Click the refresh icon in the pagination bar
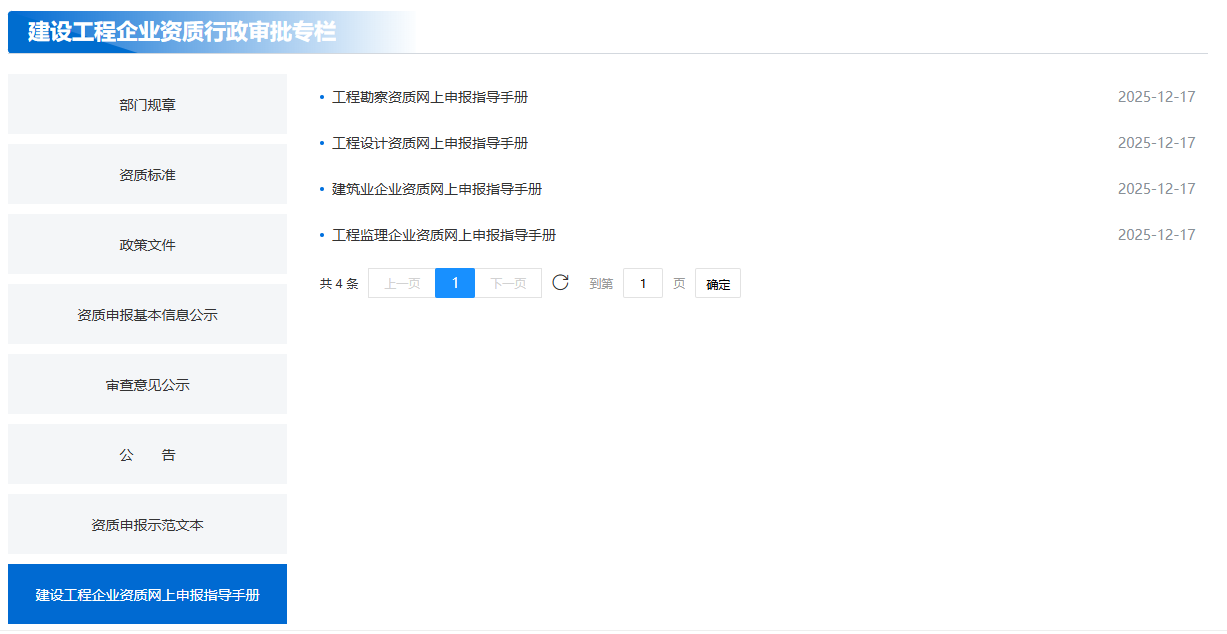 [560, 283]
